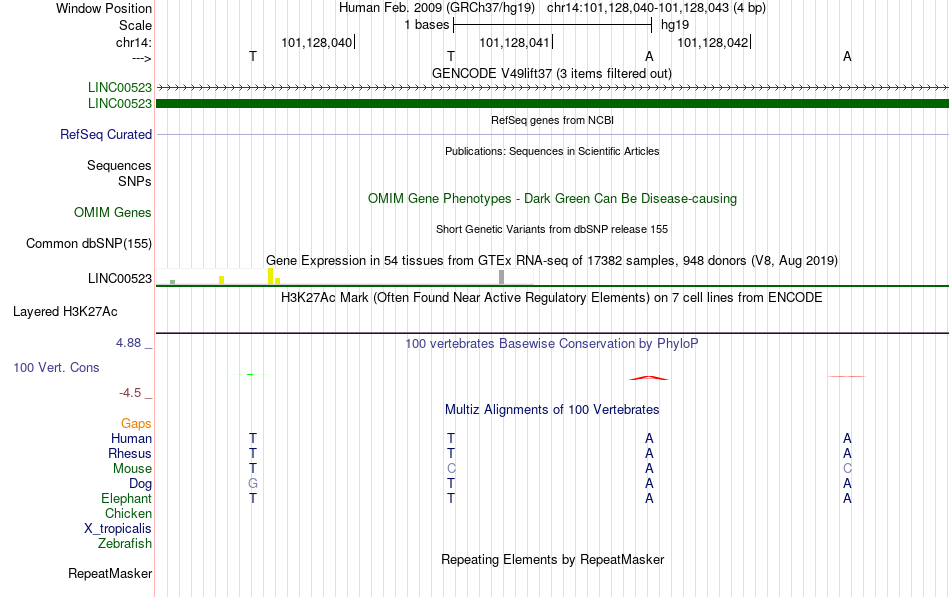The height and width of the screenshot is (597, 950).
Task: Click the hg19 text beside the scale bar
Action: coord(675,25)
